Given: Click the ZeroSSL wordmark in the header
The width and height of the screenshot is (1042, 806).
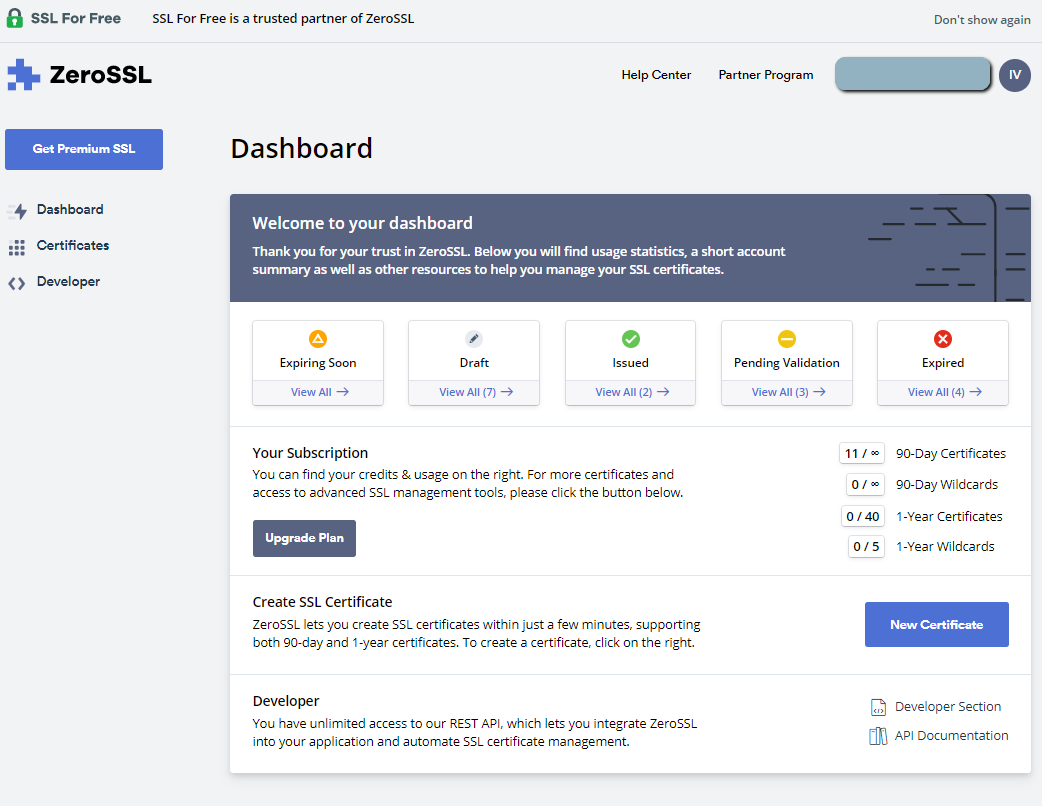Looking at the screenshot, I should (x=100, y=74).
